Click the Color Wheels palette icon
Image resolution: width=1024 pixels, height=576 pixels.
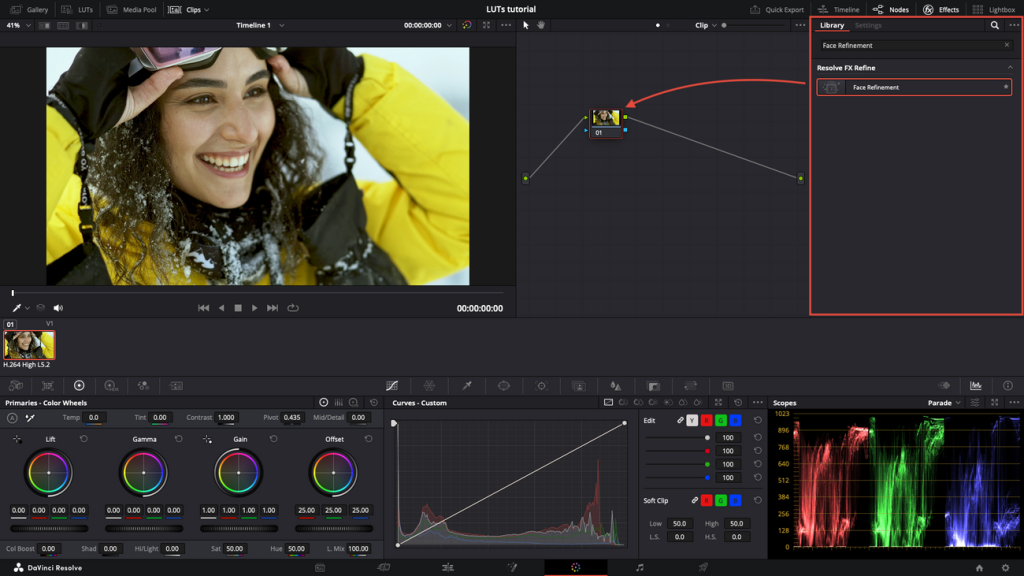click(x=79, y=385)
